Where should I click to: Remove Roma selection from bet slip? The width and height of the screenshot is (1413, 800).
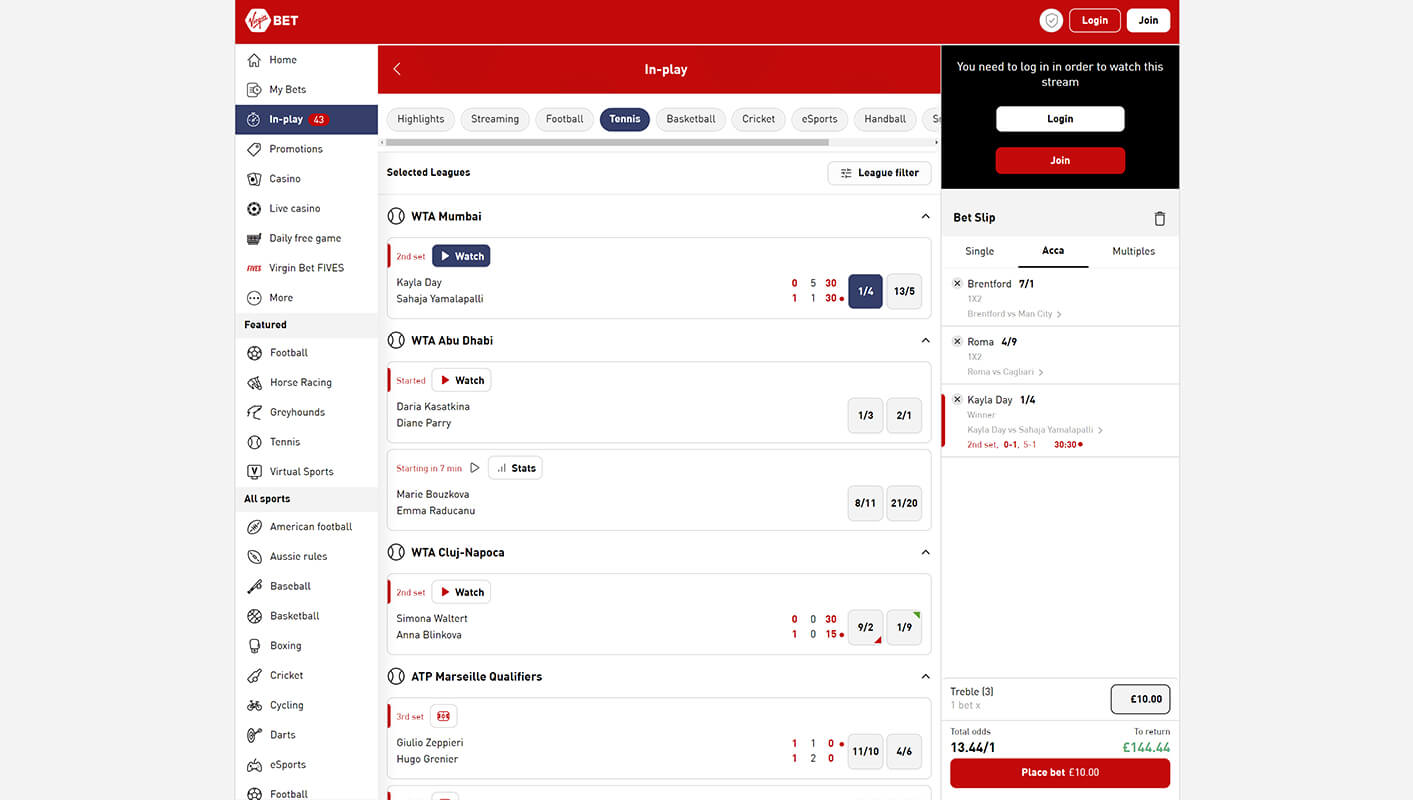point(957,342)
